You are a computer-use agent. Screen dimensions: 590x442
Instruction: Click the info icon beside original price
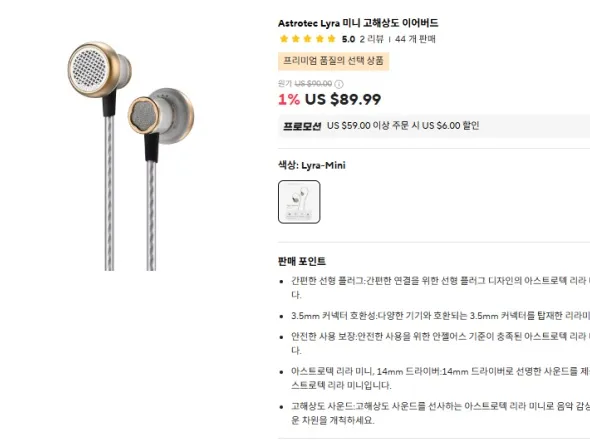pos(339,84)
